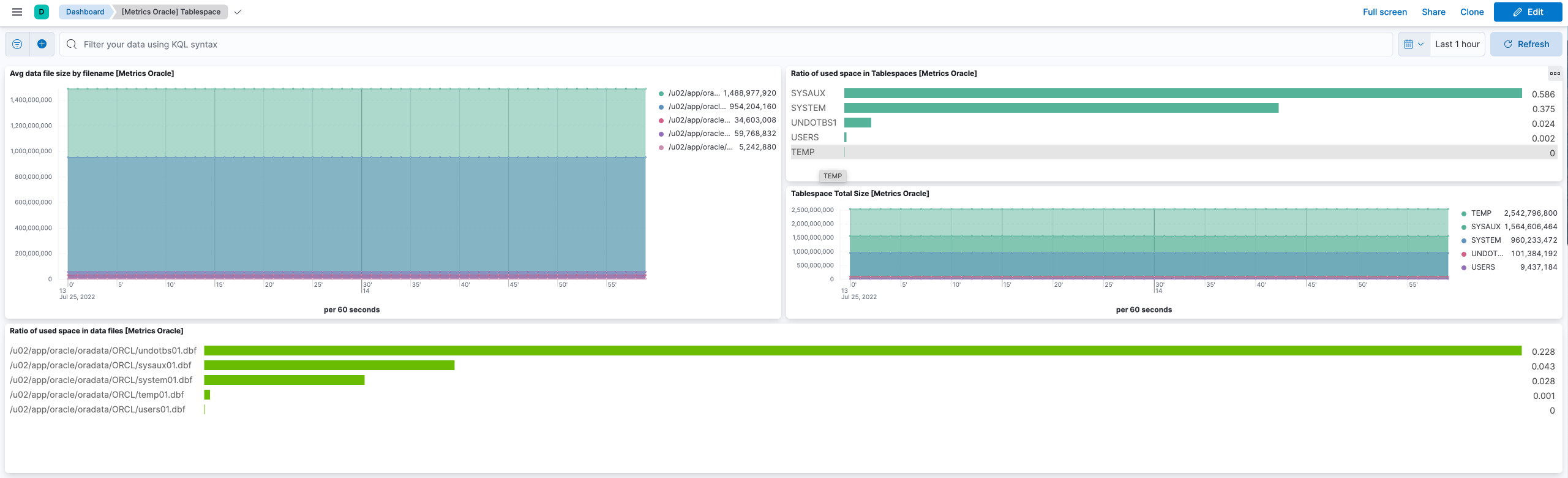
Task: Click Avg data file size panel title
Action: coord(92,74)
